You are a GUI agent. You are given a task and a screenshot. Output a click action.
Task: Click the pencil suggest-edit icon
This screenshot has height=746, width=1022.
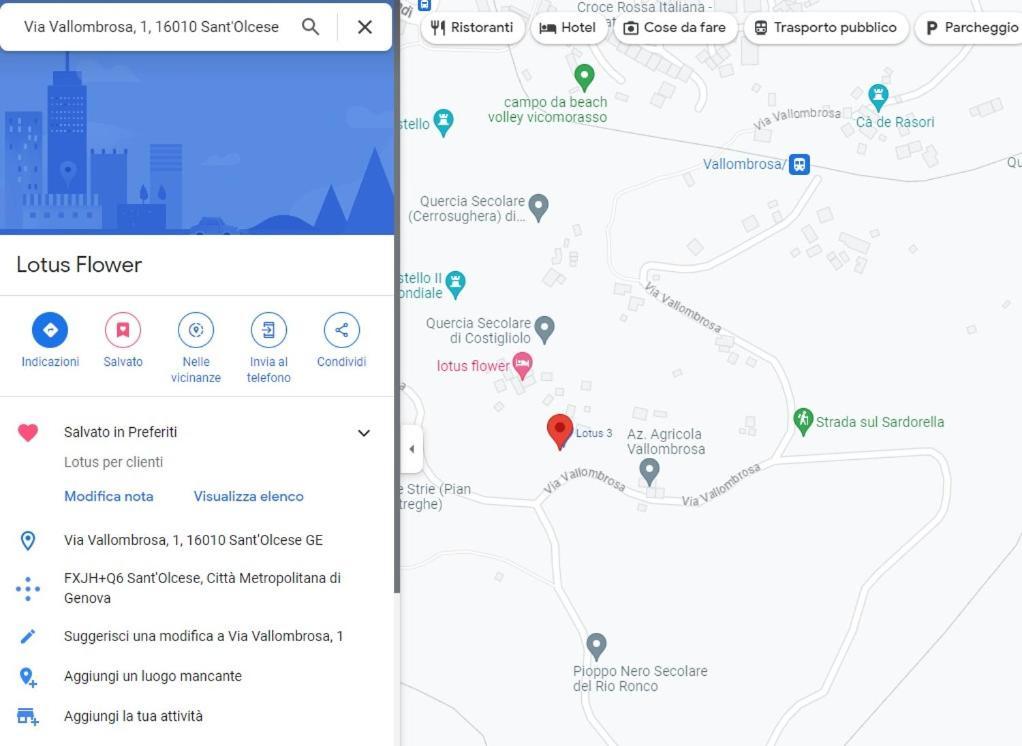pyautogui.click(x=27, y=636)
